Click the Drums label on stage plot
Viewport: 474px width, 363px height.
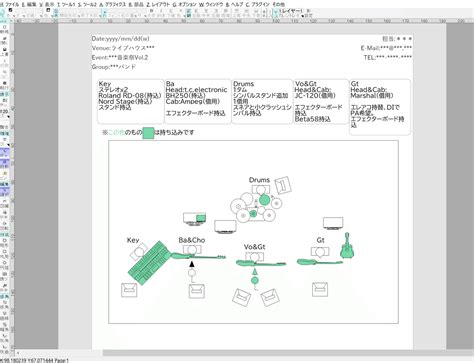click(259, 180)
